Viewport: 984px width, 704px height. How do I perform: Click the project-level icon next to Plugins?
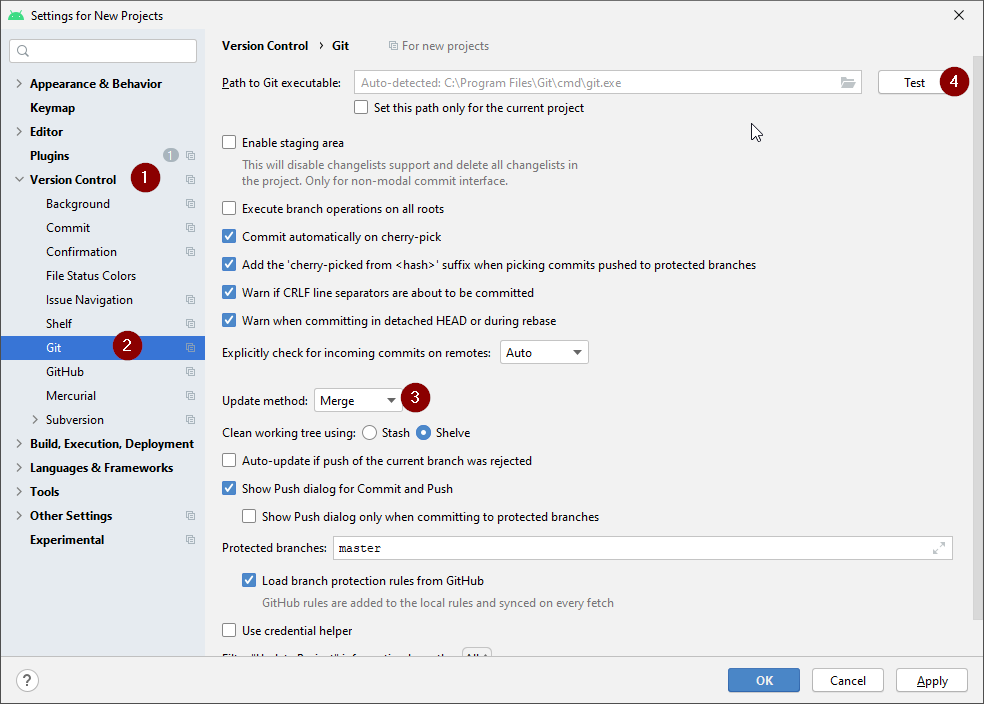(x=191, y=156)
